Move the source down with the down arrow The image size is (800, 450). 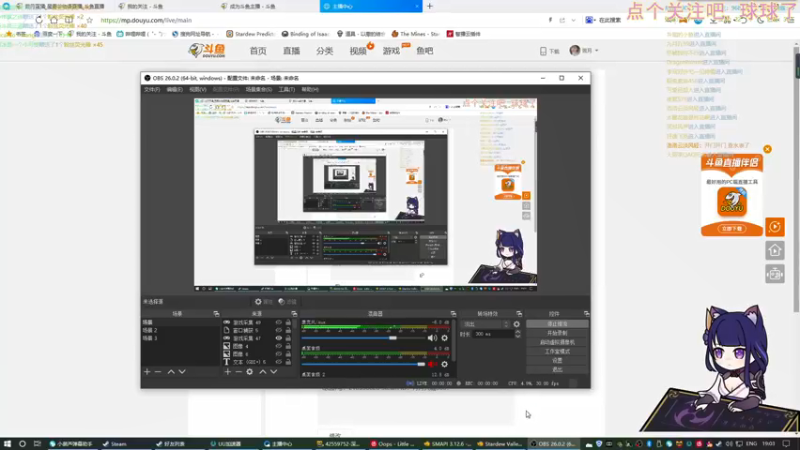pyautogui.click(x=274, y=372)
